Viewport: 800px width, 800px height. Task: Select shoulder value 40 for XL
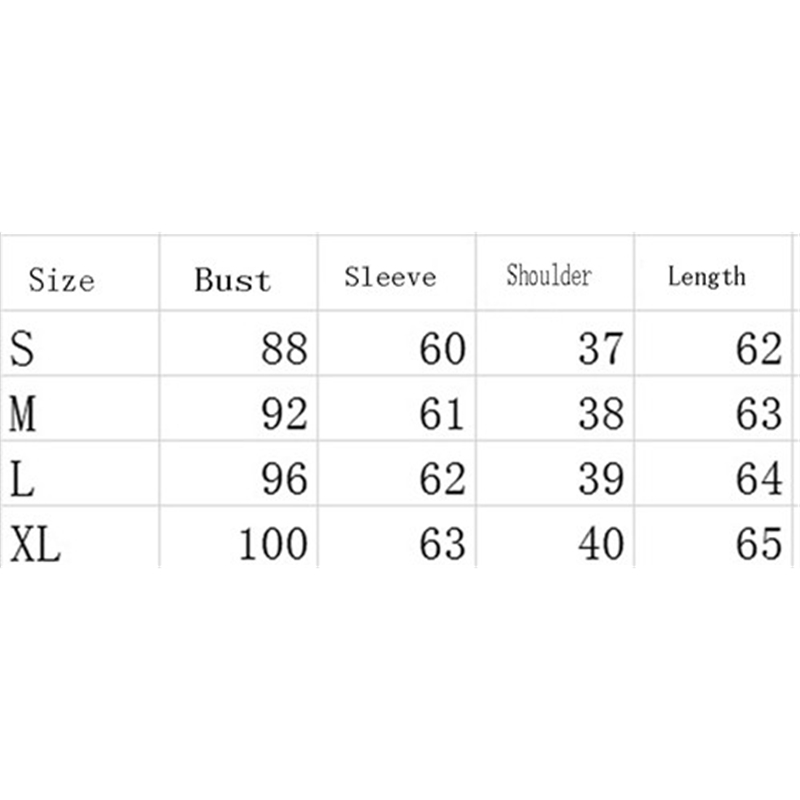coord(601,545)
